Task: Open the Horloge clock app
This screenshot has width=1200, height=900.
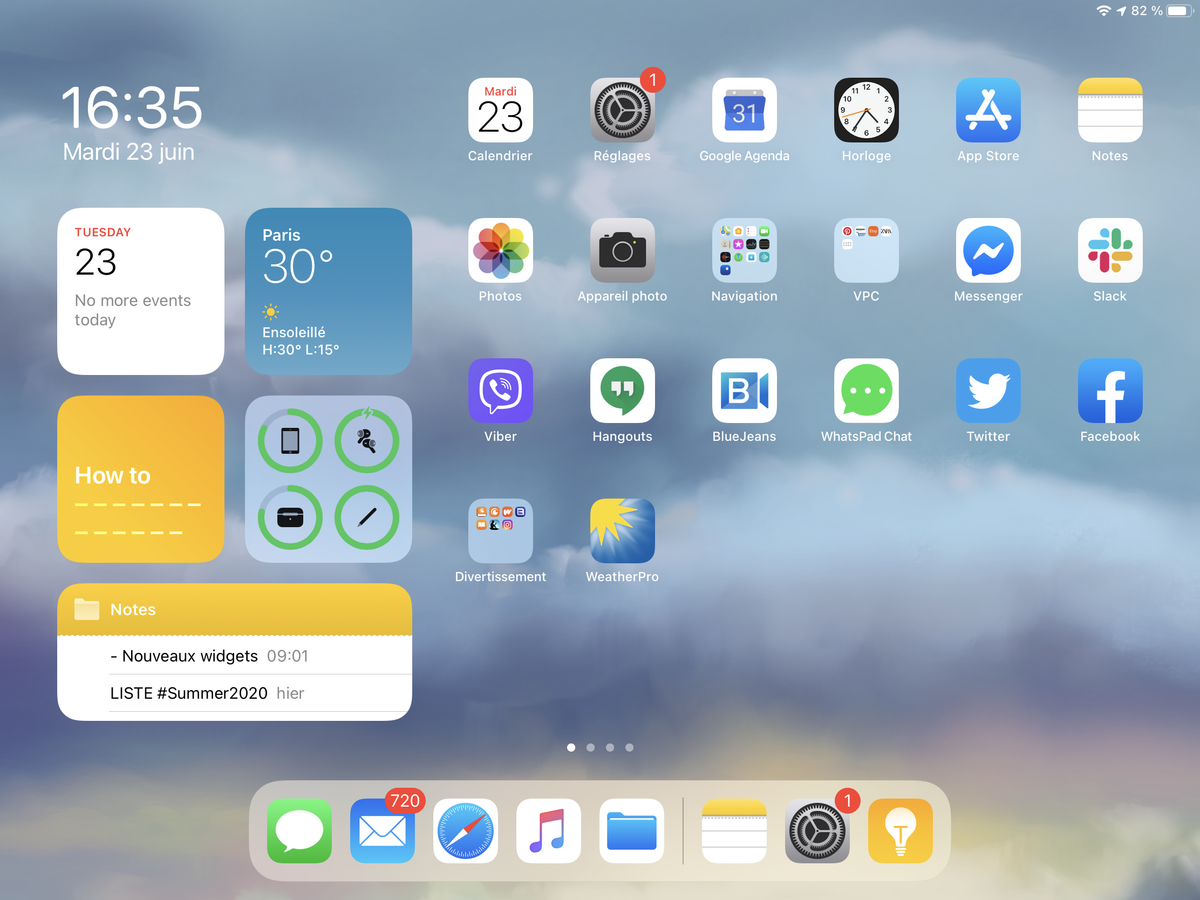Action: tap(866, 110)
